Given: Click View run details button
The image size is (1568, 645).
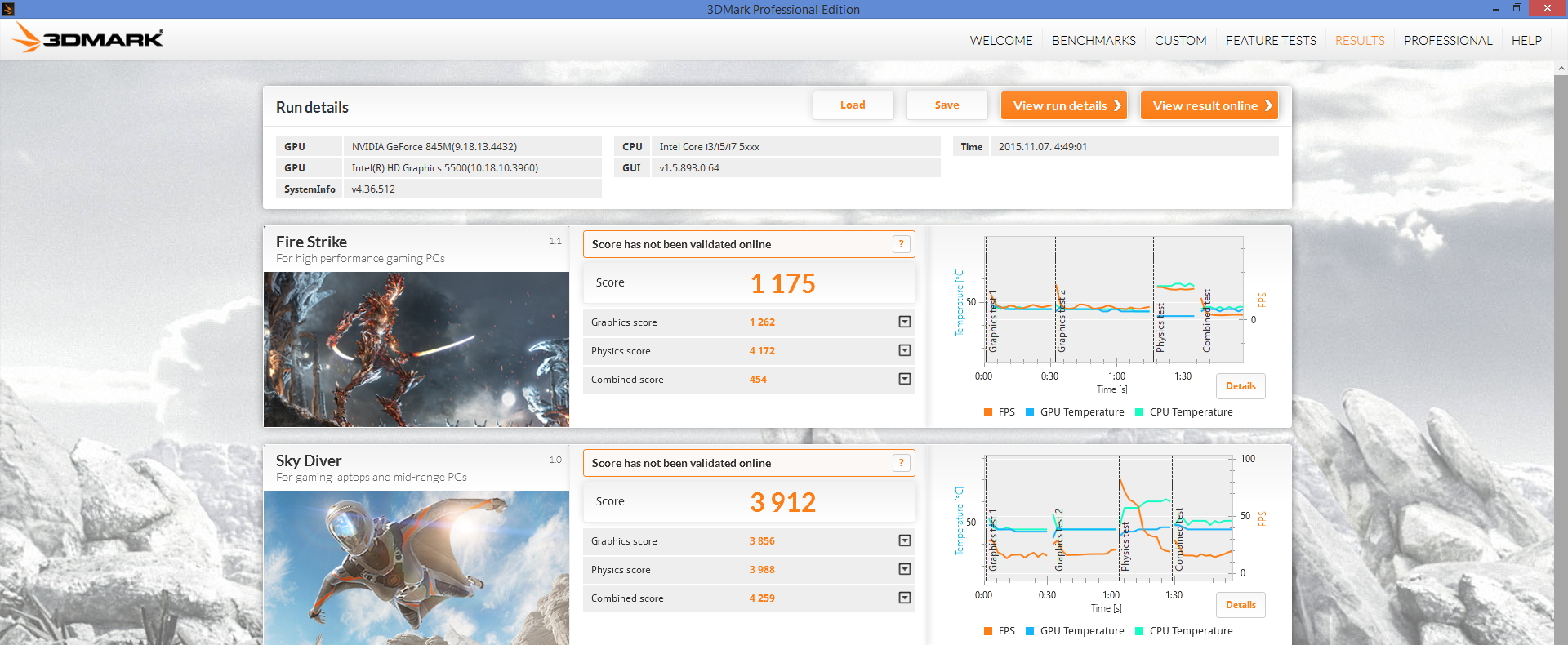Looking at the screenshot, I should (1064, 105).
